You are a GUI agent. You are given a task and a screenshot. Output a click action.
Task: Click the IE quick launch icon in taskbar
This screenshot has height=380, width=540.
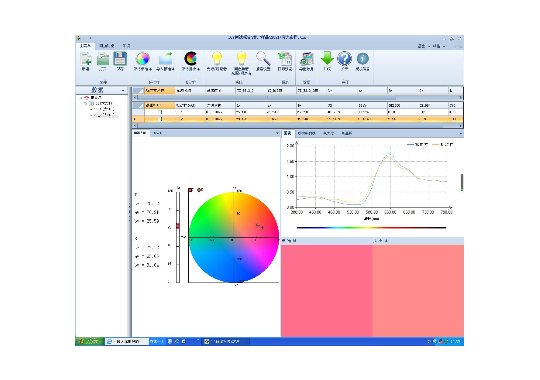(x=177, y=341)
